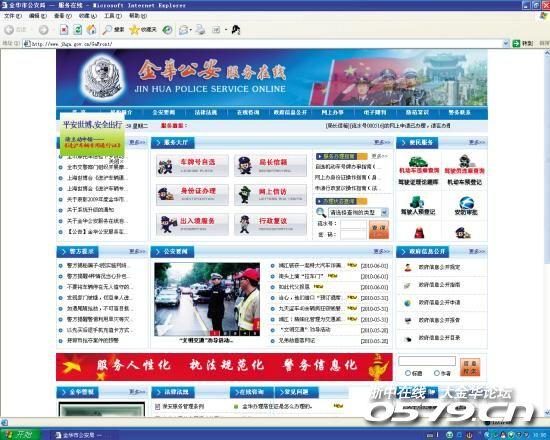Open the 文件 (File) menu
Image resolution: width=550 pixels, height=440 pixels.
click(x=12, y=16)
